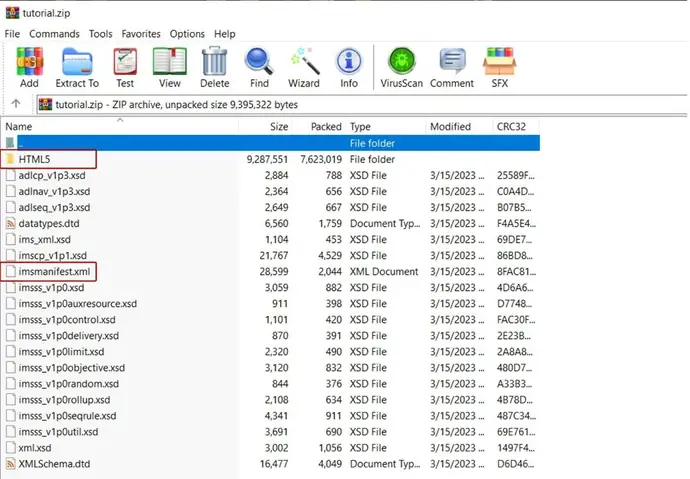690x479 pixels.
Task: Click the XMLSchema.dtd file icon
Action: 11,464
